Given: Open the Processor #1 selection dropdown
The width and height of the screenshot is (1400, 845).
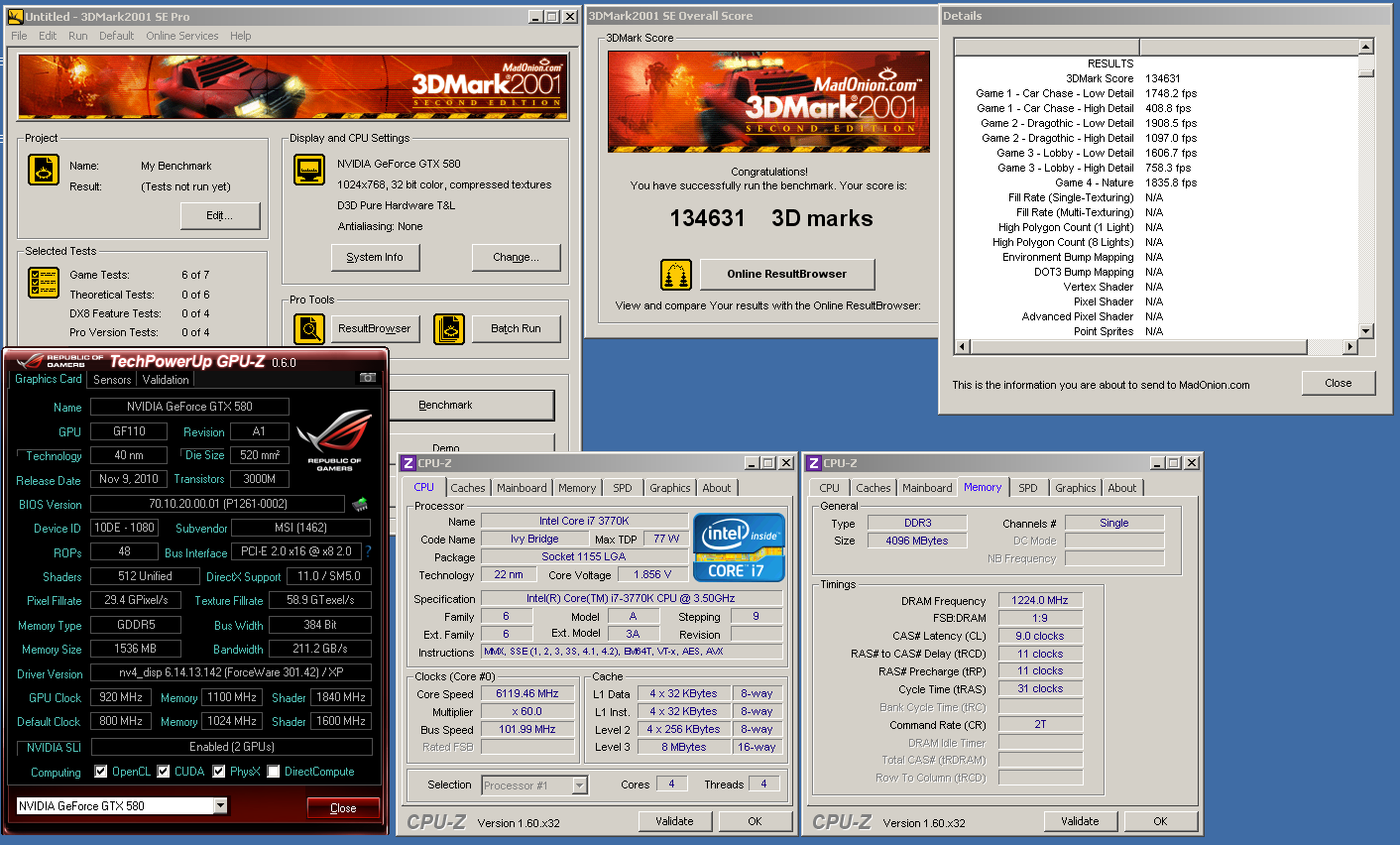Looking at the screenshot, I should (580, 785).
